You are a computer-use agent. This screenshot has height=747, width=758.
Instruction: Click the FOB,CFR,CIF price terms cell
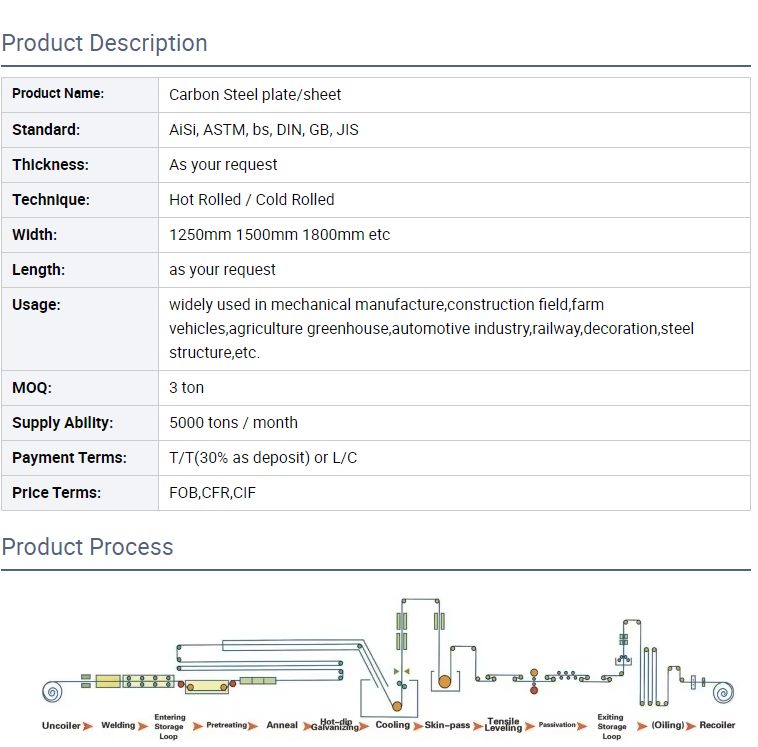pos(213,493)
